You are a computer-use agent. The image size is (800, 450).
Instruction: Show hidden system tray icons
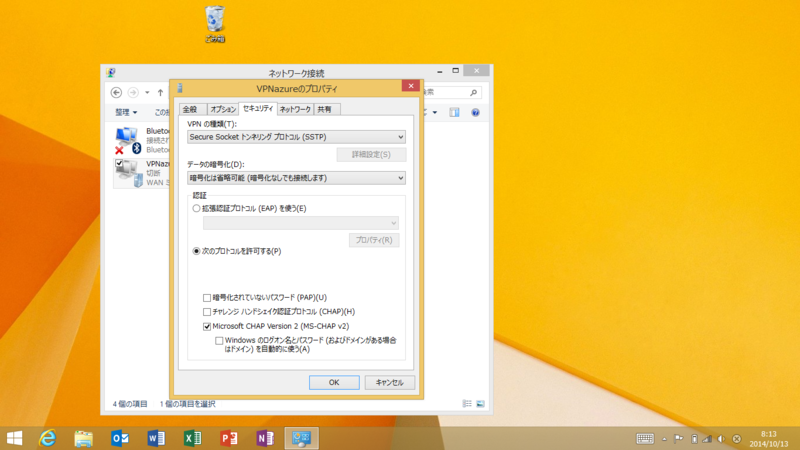(x=664, y=439)
